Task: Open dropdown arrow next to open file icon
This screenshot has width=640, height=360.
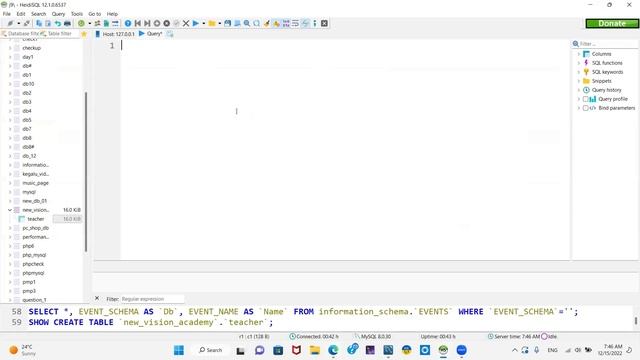Action: 220,23
